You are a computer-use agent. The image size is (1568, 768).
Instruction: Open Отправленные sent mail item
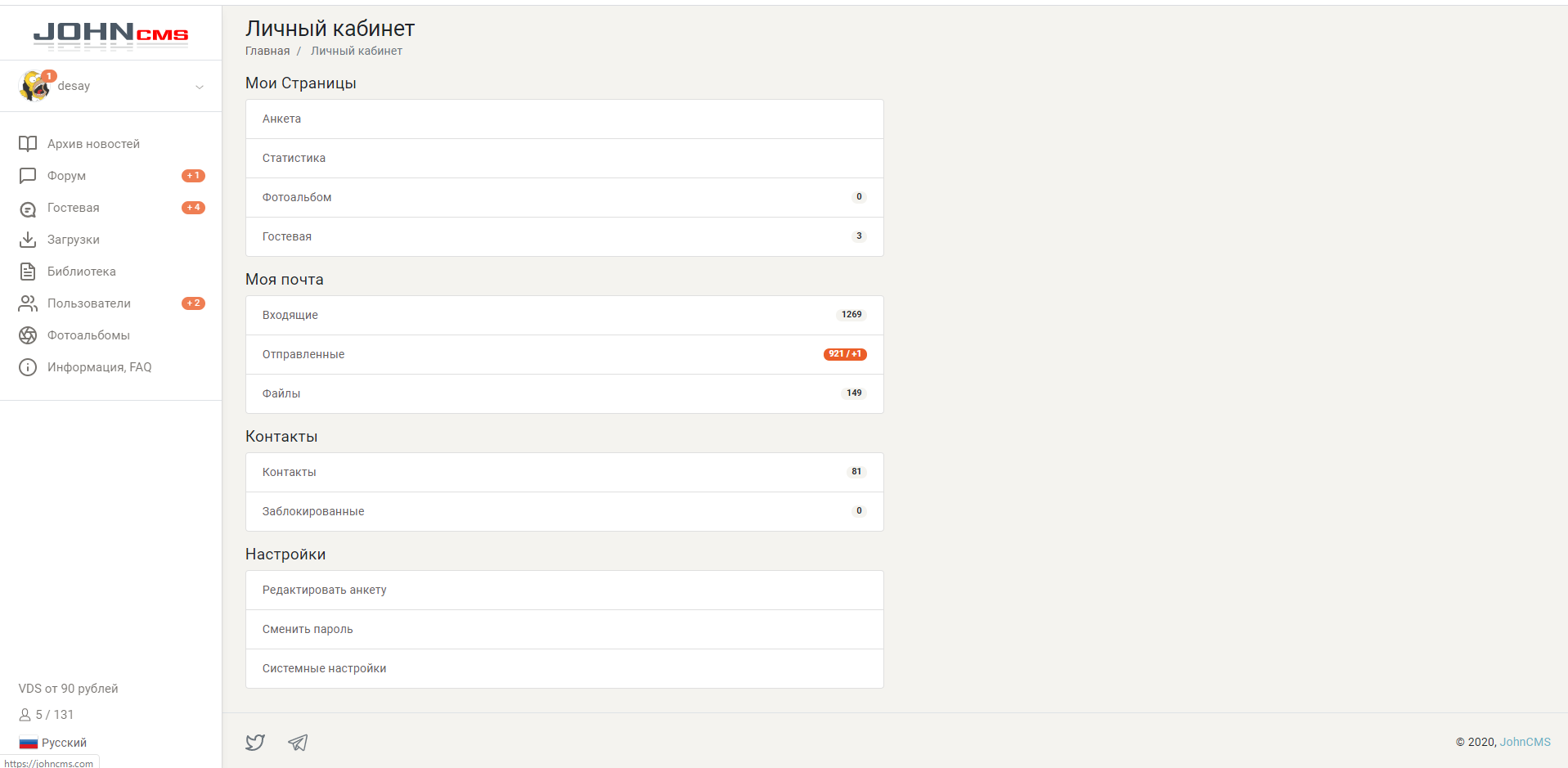(303, 354)
